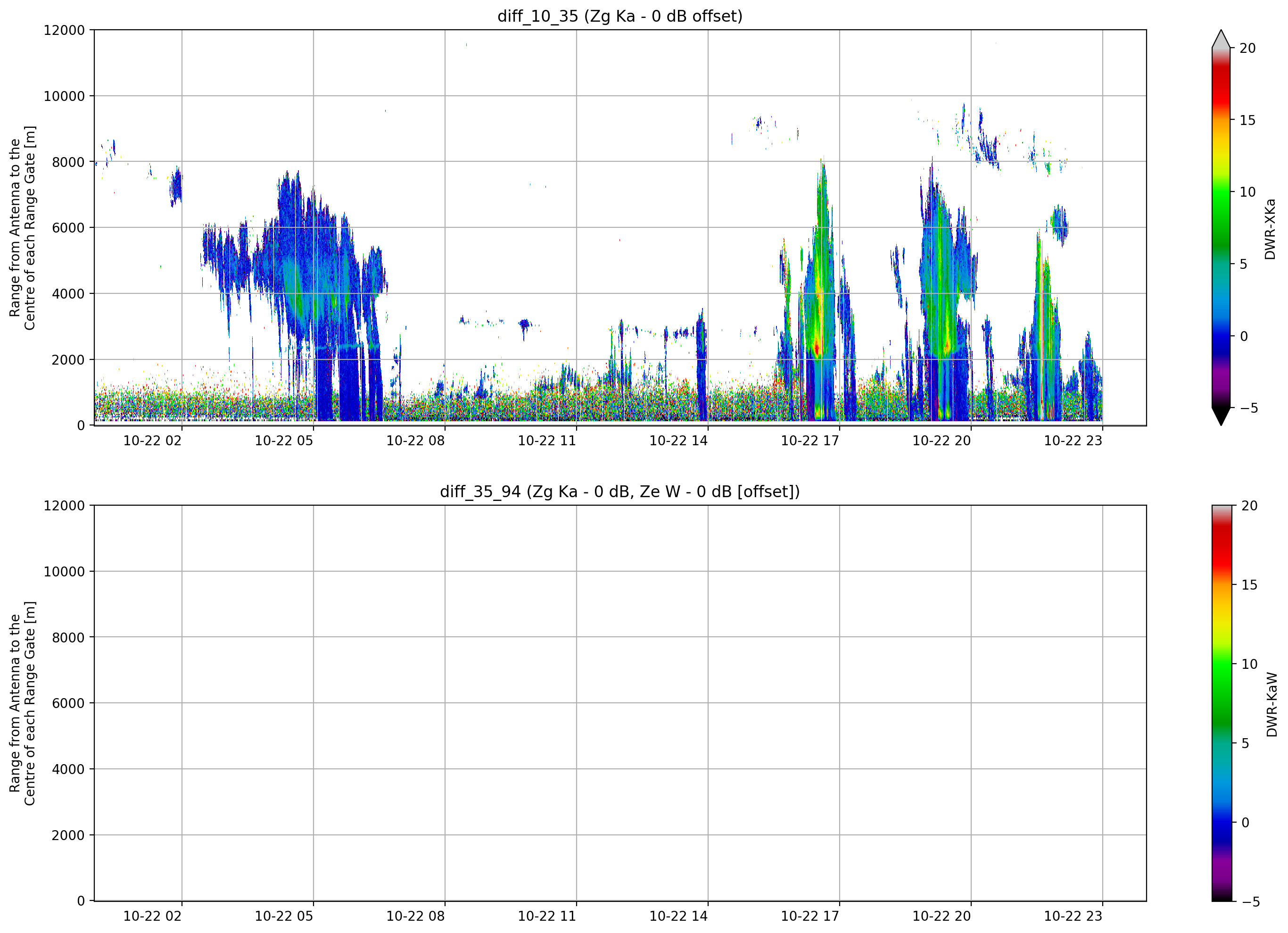1288x933 pixels.
Task: Click the '0' tick on DWR-KaW colorbar
Action: (x=1246, y=823)
